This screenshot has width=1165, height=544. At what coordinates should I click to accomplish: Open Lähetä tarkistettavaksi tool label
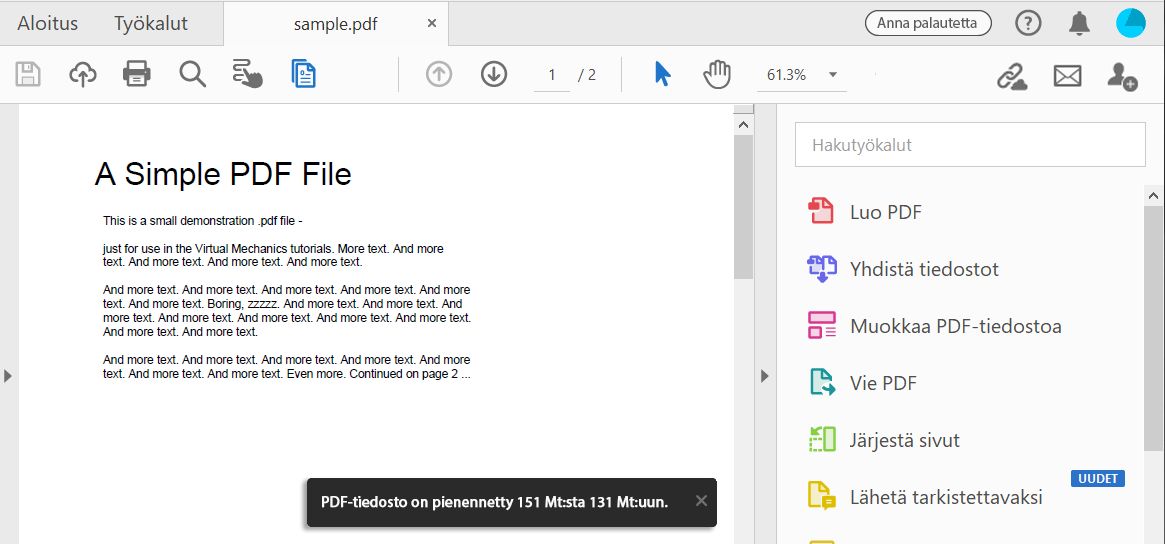pyautogui.click(x=946, y=497)
